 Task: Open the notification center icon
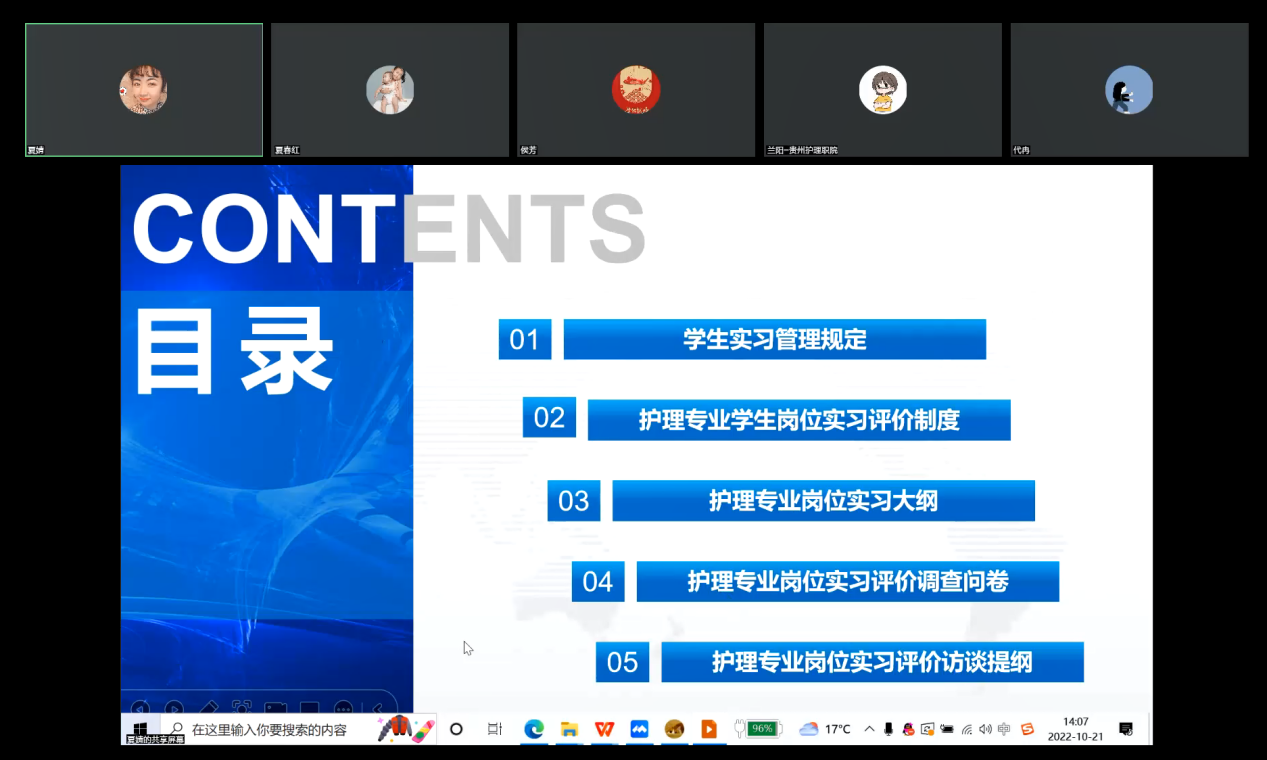[1125, 729]
